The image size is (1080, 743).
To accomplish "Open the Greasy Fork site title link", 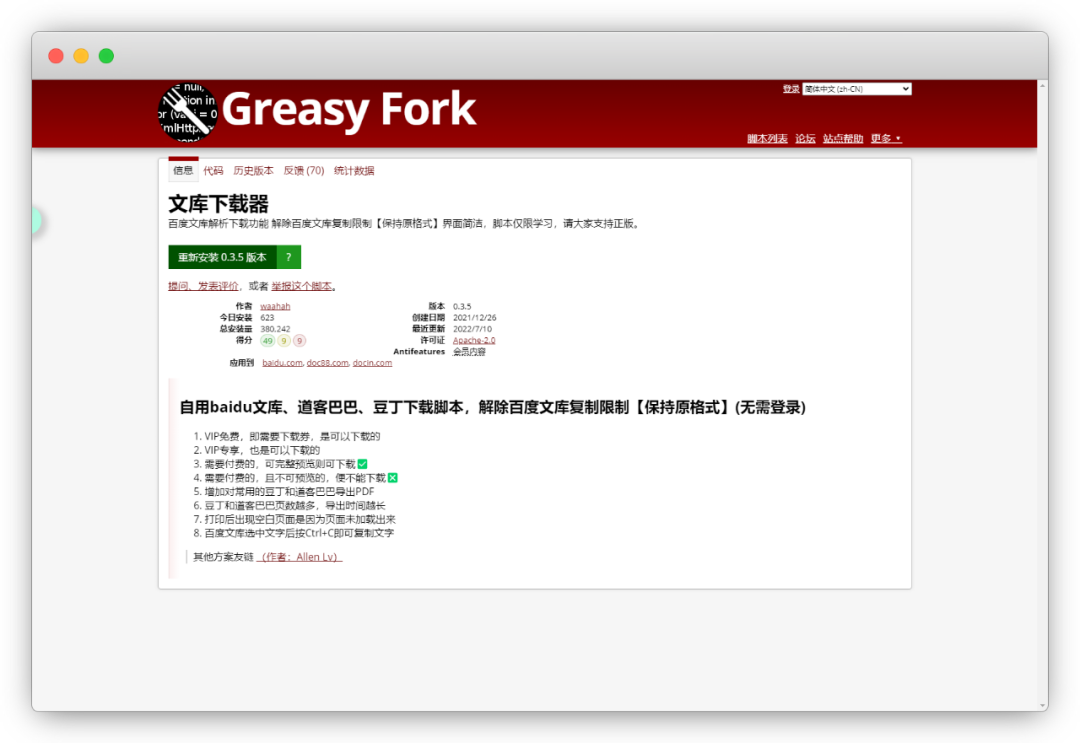I will pos(349,109).
